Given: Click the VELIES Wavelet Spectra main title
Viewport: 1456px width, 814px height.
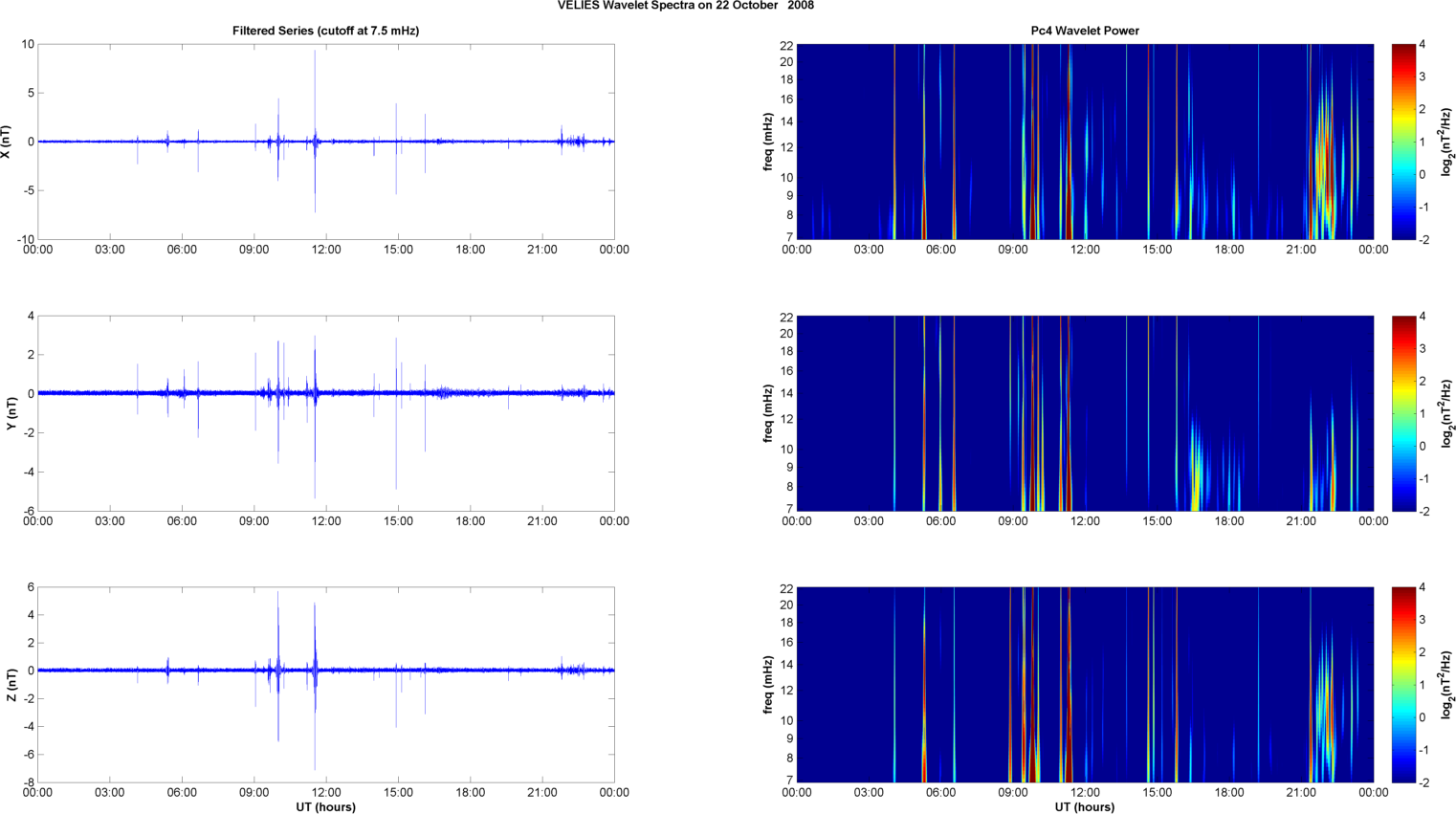Looking at the screenshot, I should pyautogui.click(x=686, y=6).
